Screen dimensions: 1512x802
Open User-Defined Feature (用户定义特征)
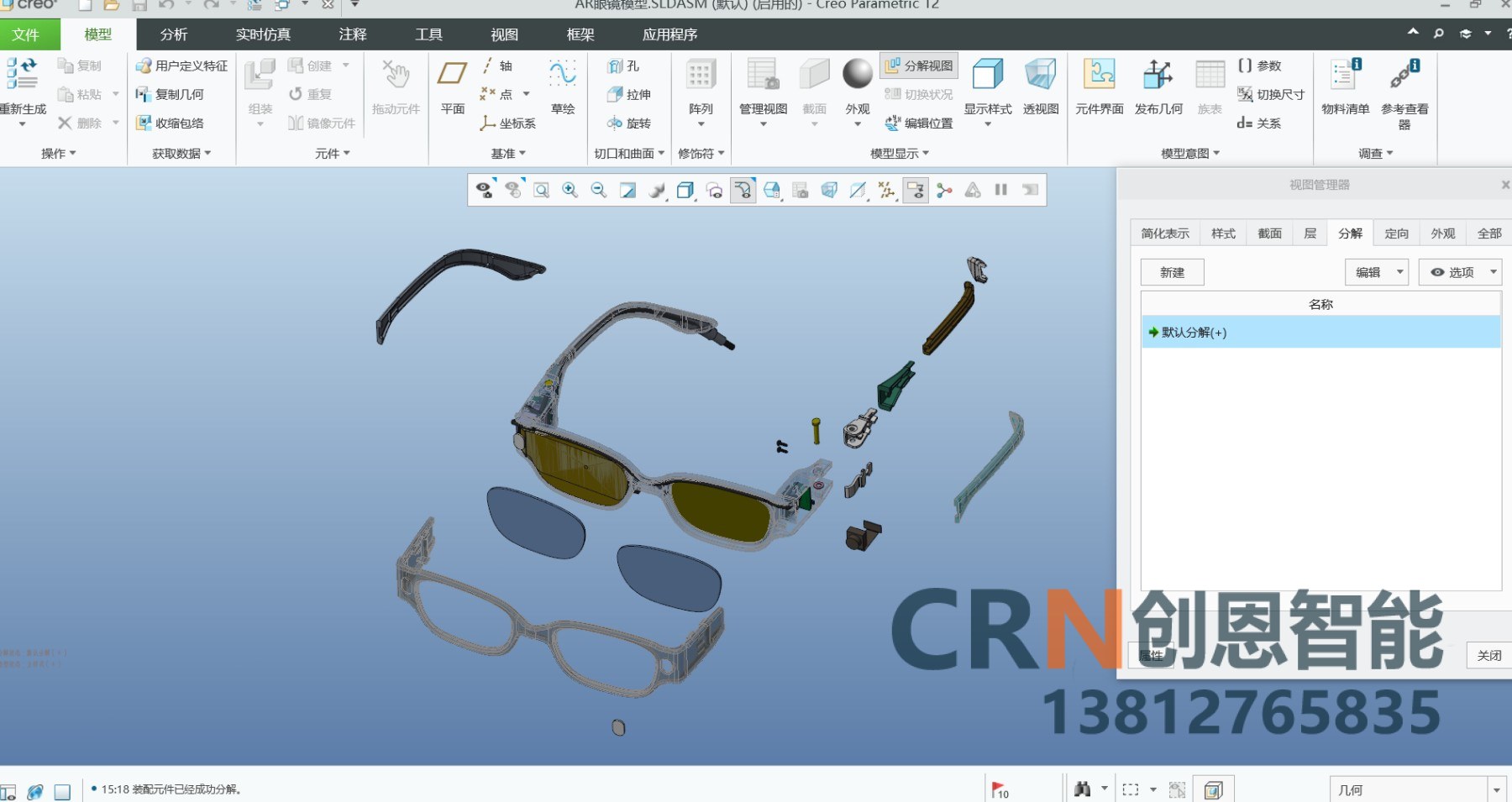[181, 66]
